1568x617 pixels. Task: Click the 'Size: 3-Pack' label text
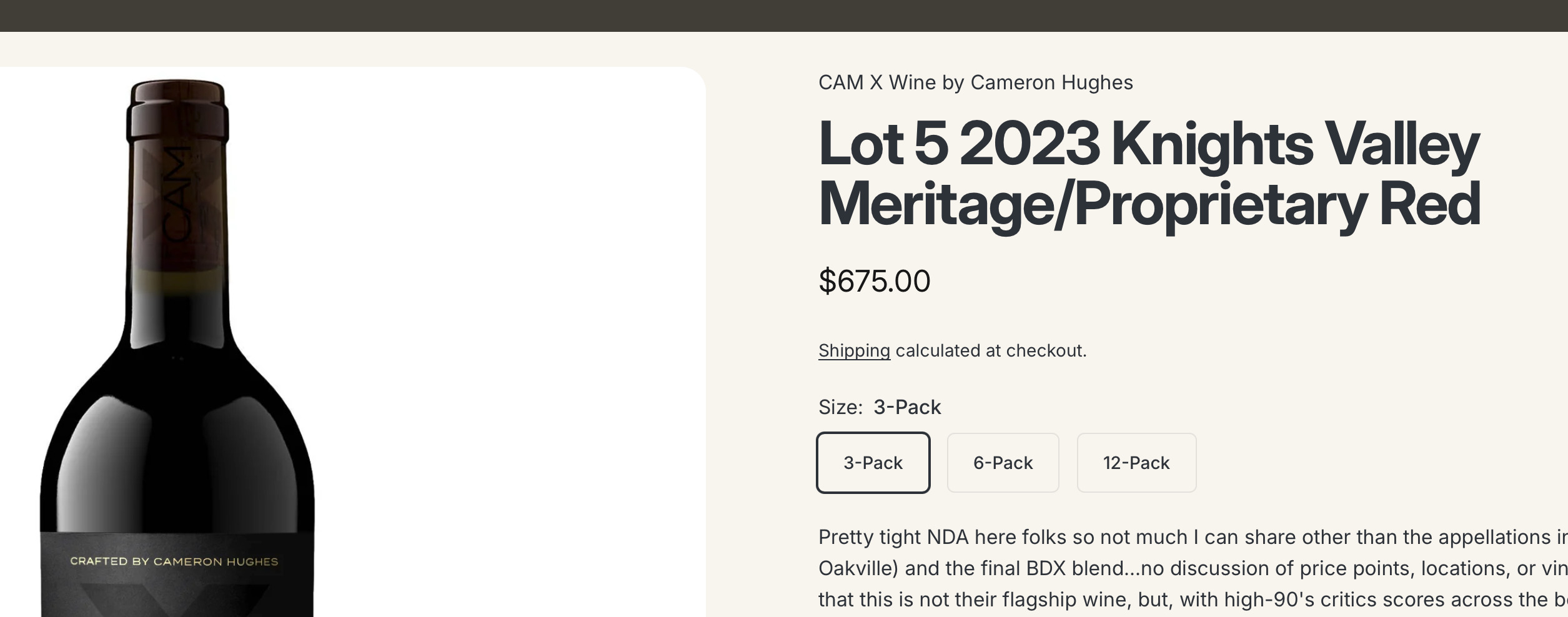point(879,407)
